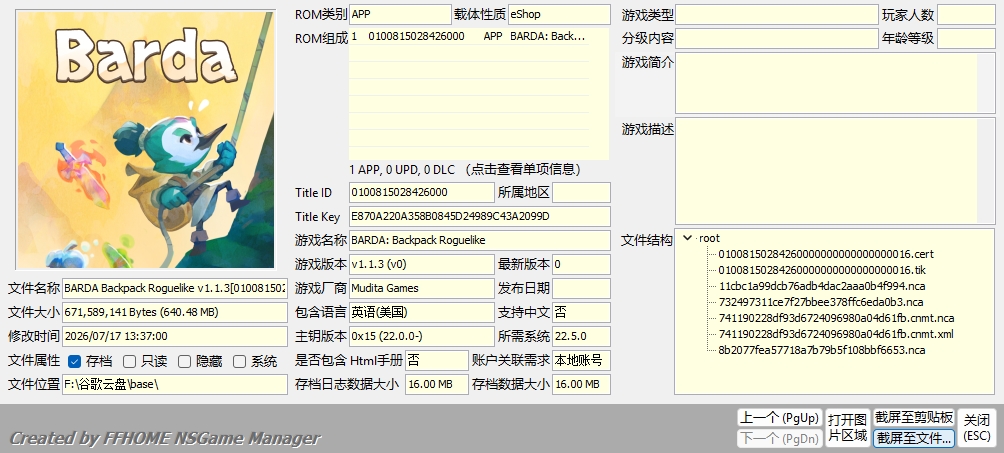This screenshot has height=453, width=1004.
Task: Click the 文件名称 field
Action: click(175, 288)
